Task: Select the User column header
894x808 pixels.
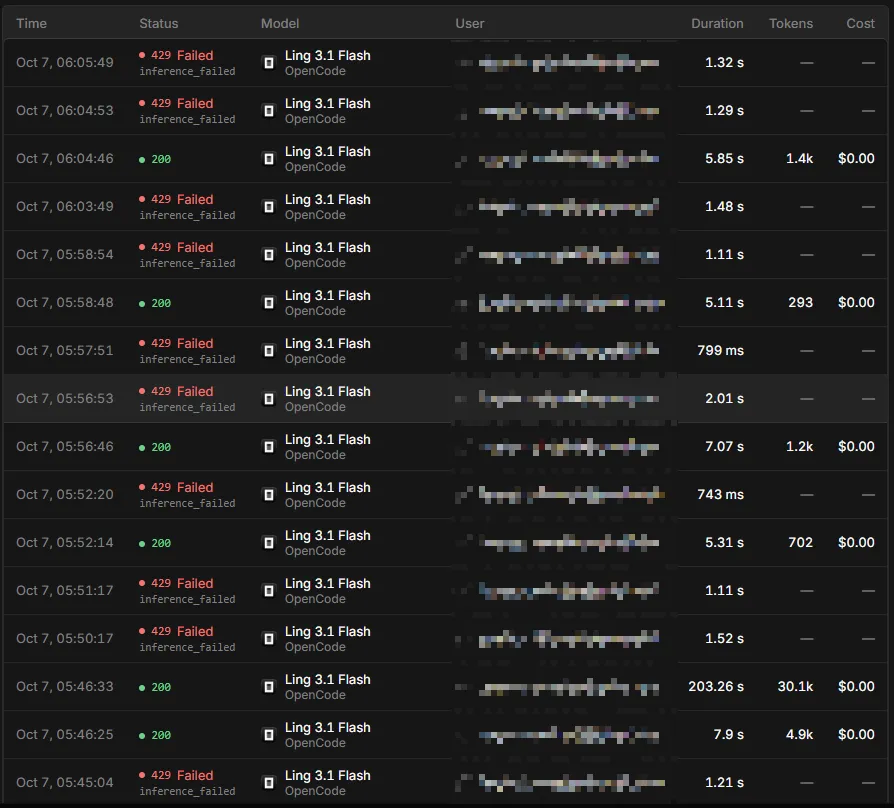Action: (470, 23)
